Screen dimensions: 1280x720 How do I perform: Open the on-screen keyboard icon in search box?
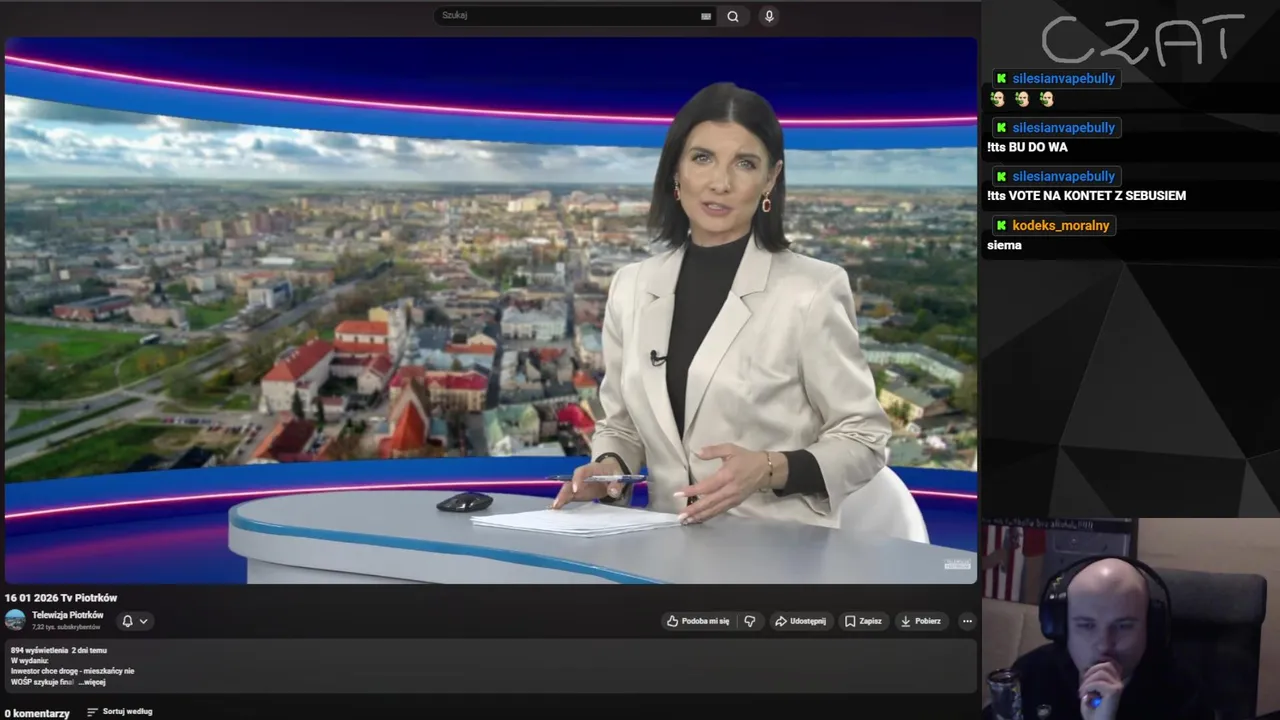(706, 16)
